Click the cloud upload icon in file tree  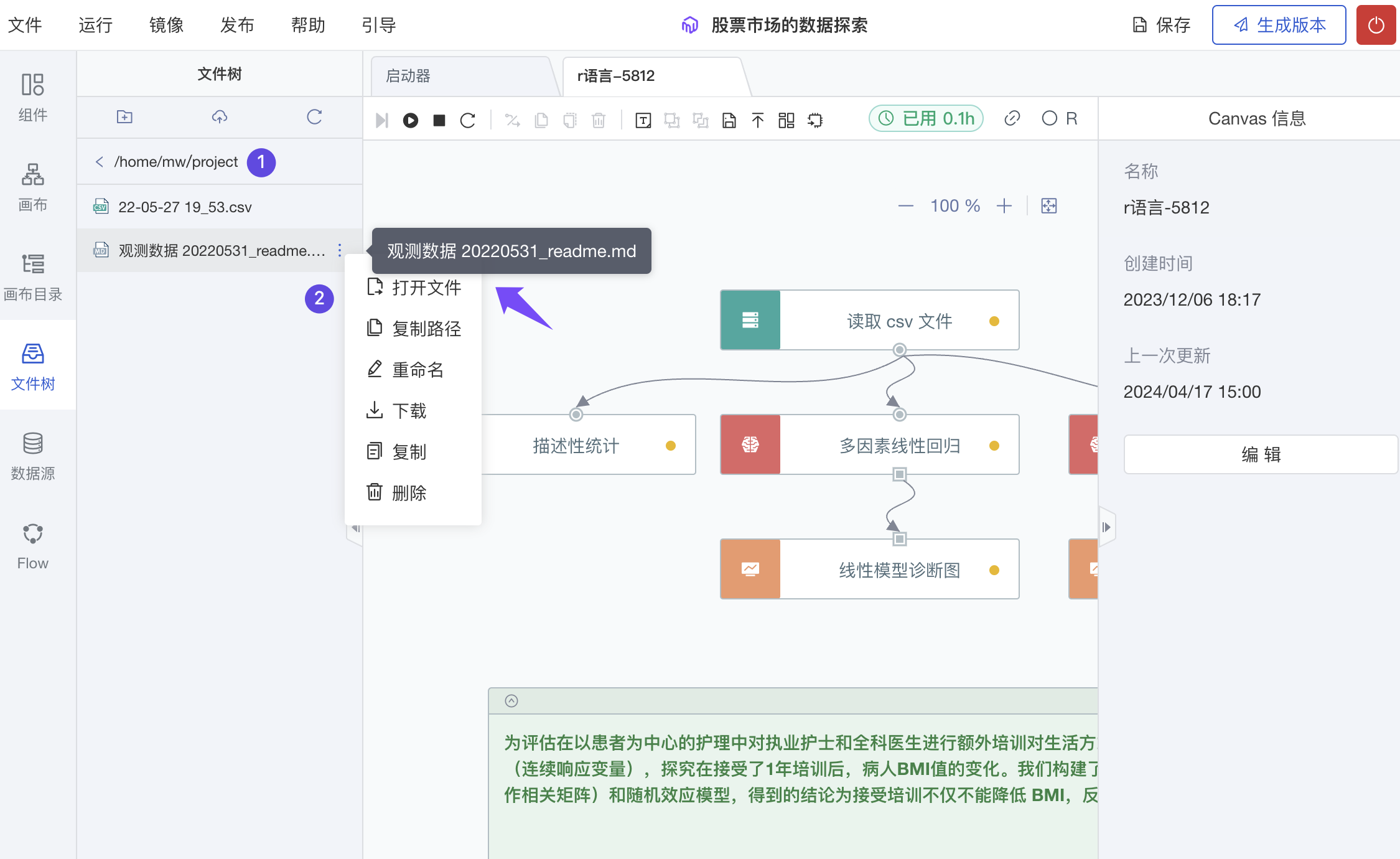[220, 117]
